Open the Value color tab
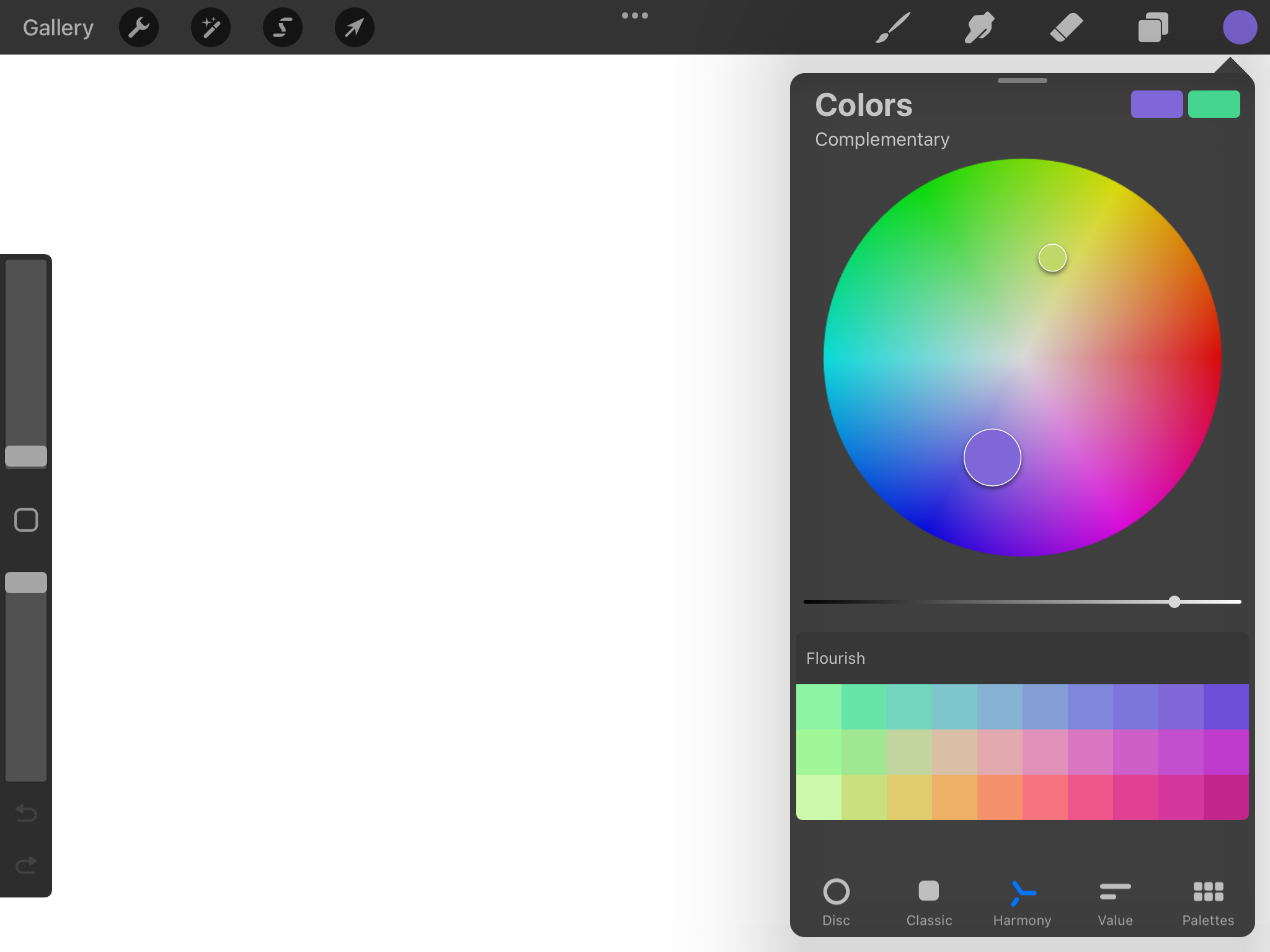Screen dimensions: 1270x952 pos(1114,902)
